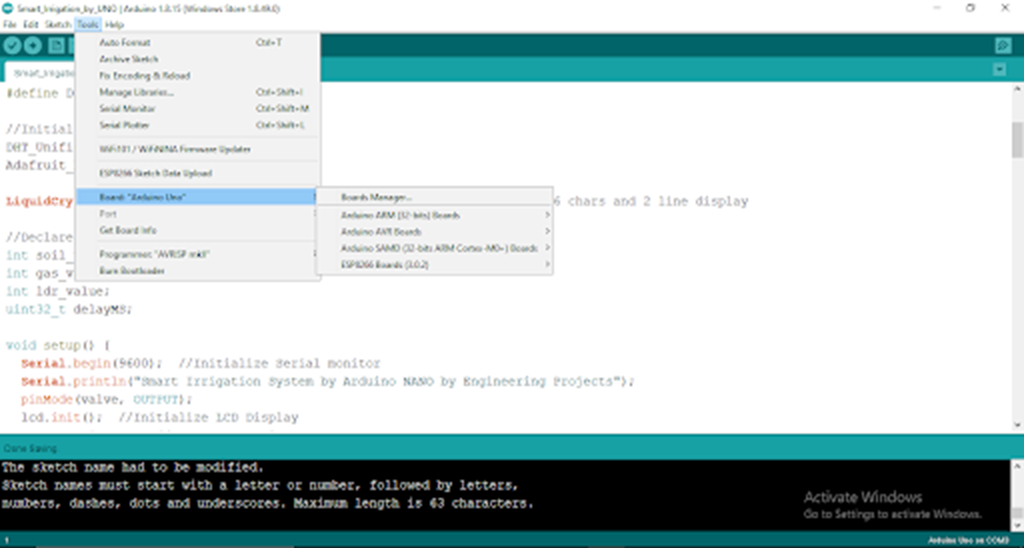Click the "int ldr_value;" line
This screenshot has width=1024, height=548.
pos(57,291)
